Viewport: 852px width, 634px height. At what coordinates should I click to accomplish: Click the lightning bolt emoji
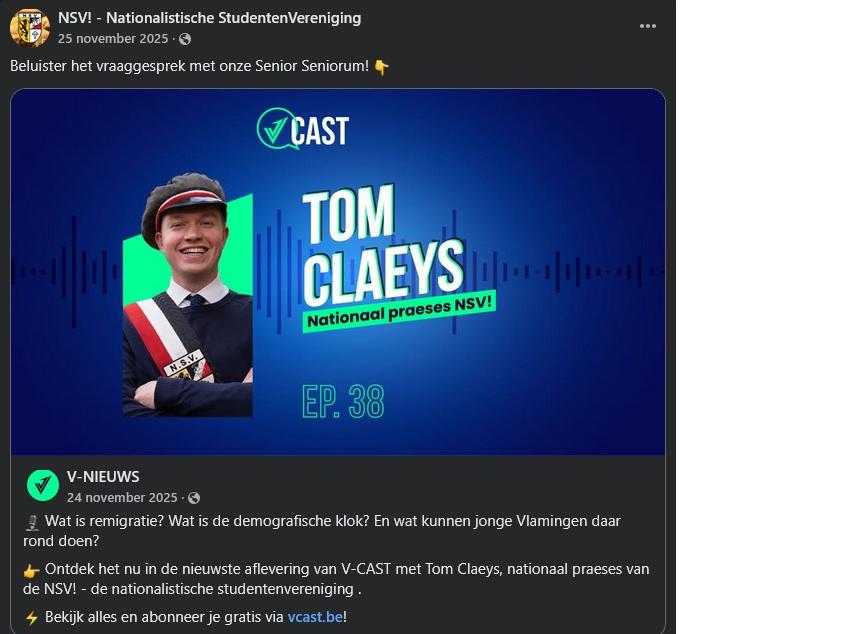pyautogui.click(x=32, y=618)
